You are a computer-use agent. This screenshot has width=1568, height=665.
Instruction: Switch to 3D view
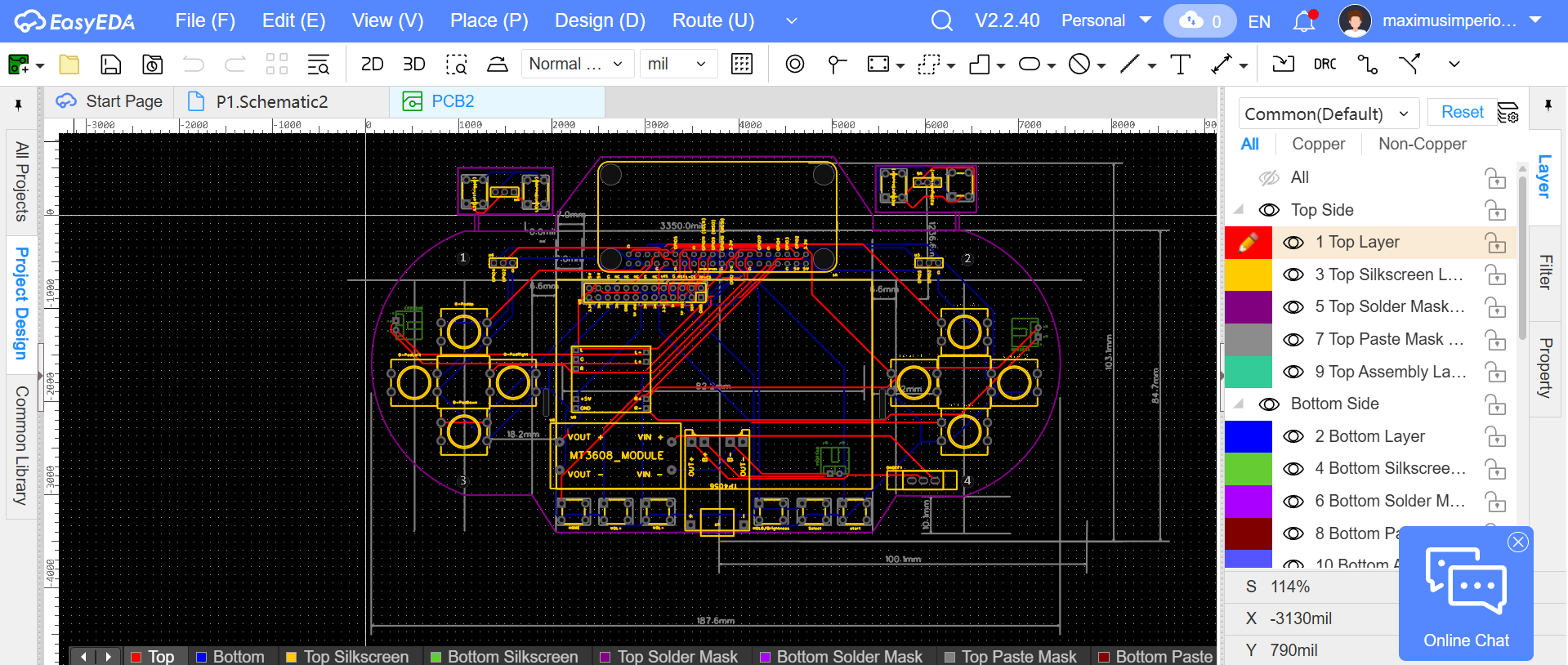413,64
